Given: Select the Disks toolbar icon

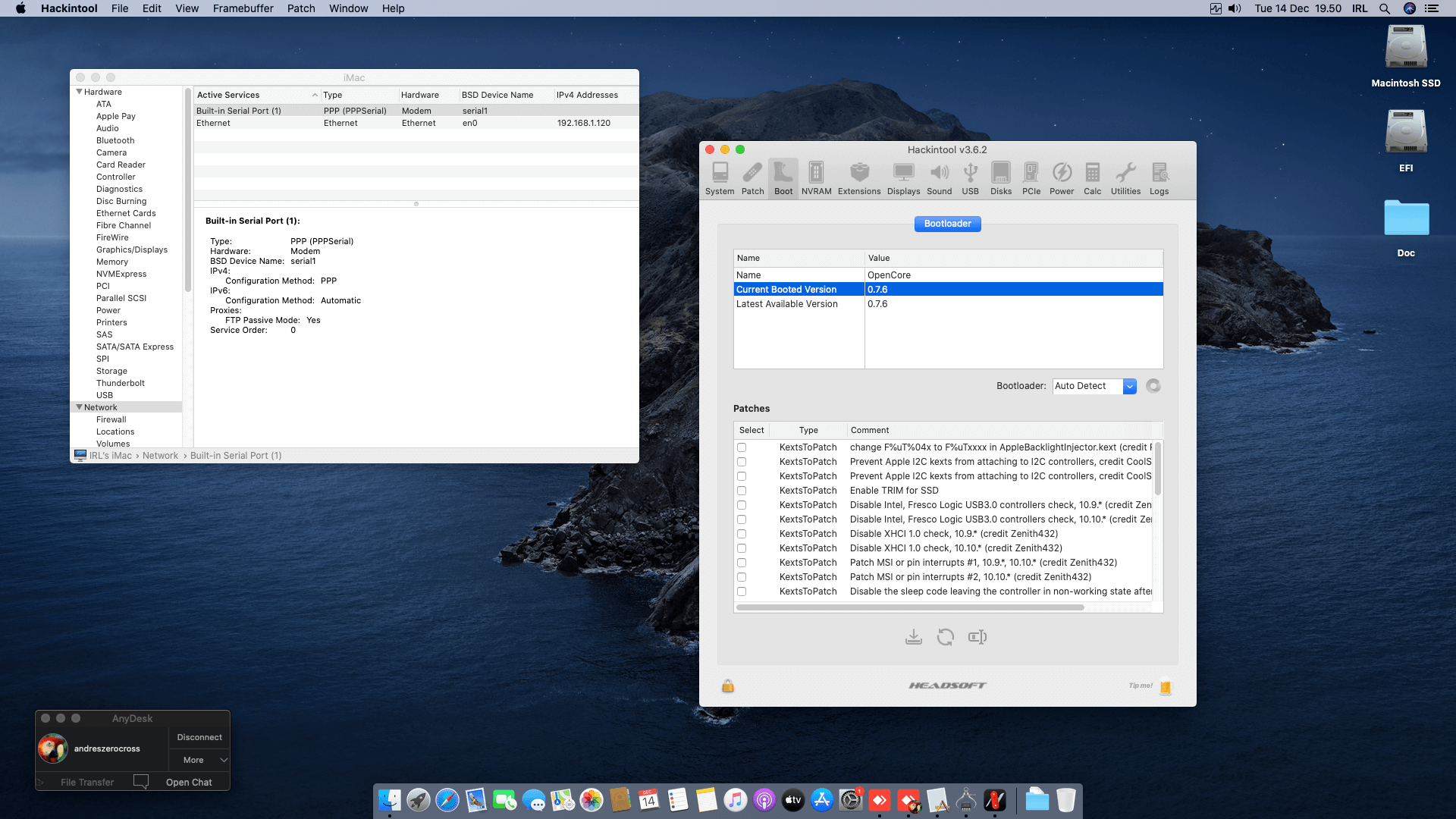Looking at the screenshot, I should [x=1001, y=178].
